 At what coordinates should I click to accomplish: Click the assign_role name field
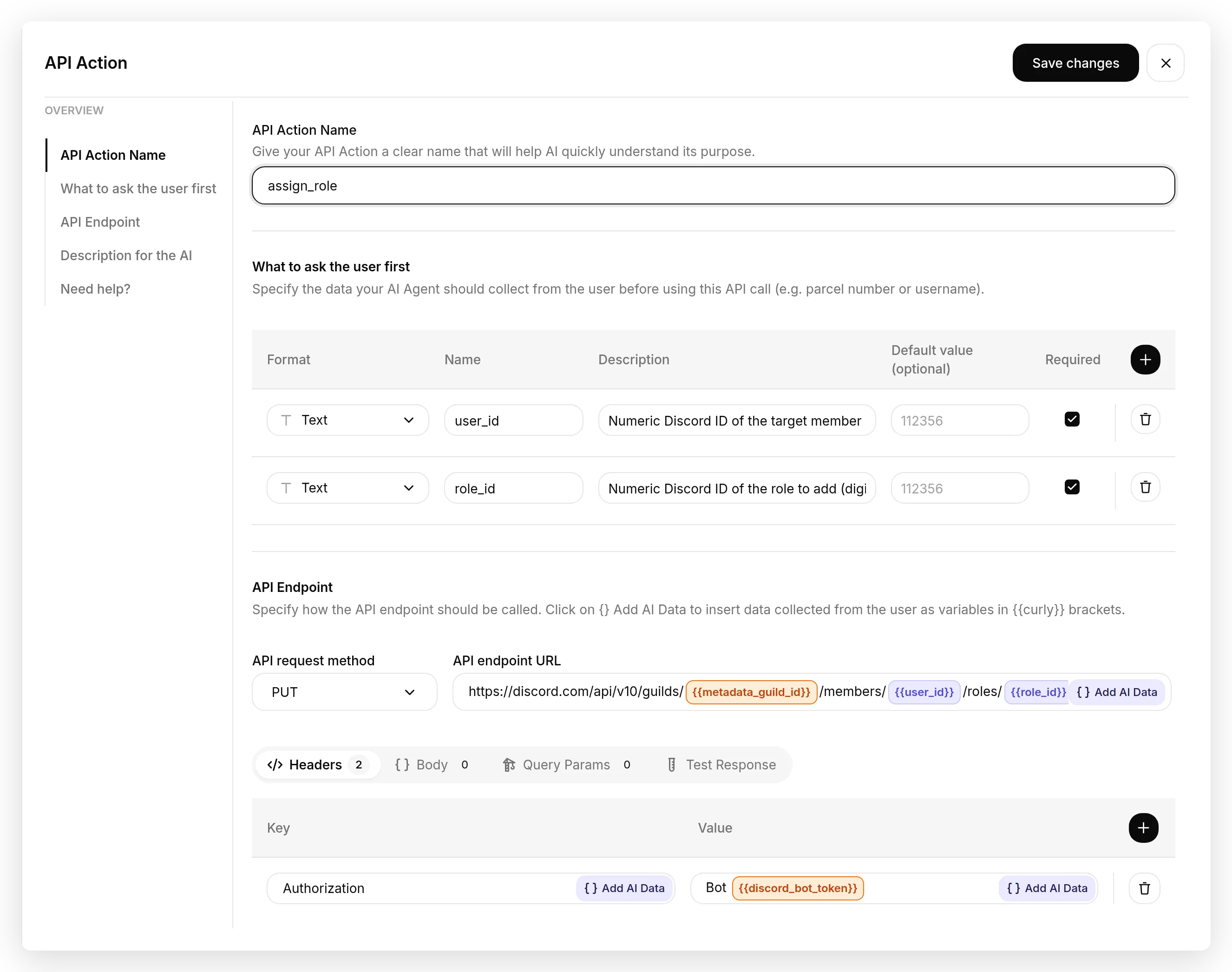[713, 185]
